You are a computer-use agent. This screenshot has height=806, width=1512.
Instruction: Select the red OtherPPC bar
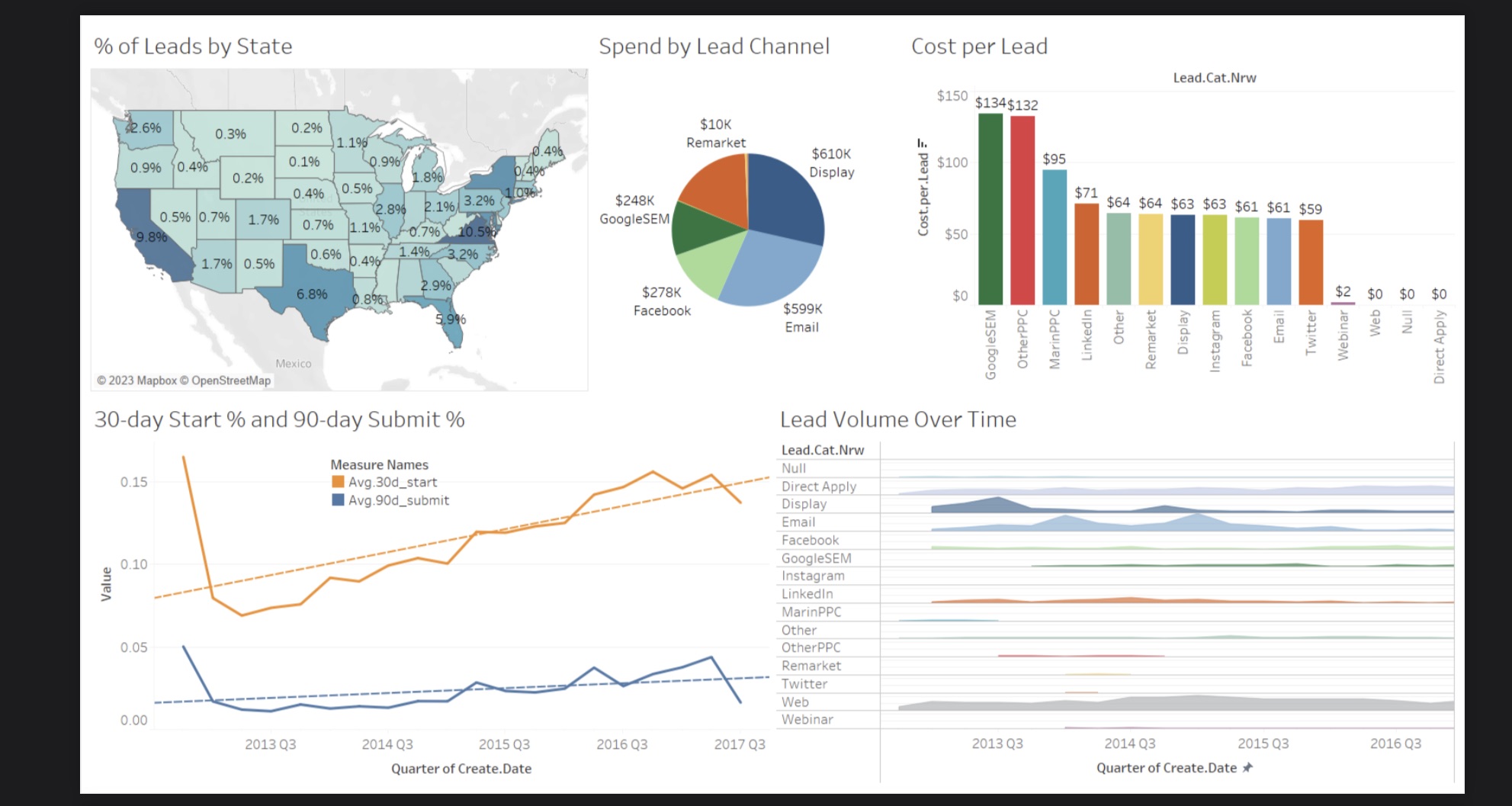tap(1022, 210)
